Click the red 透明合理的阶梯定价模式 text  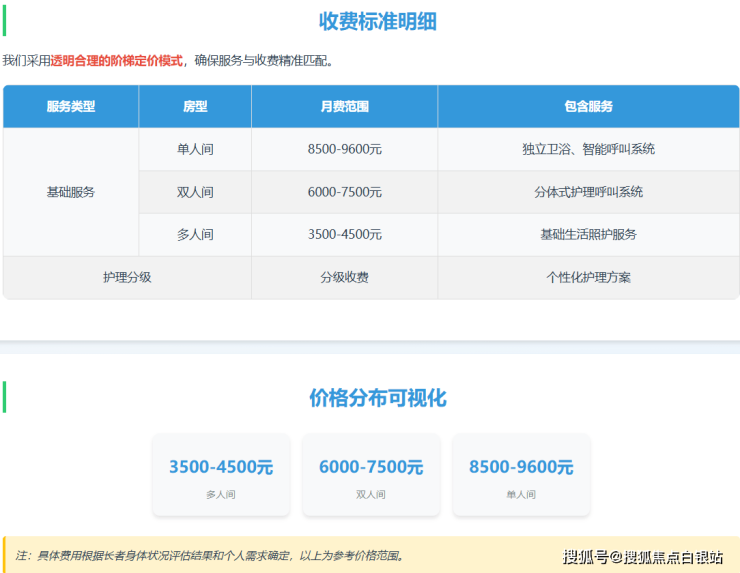tap(117, 60)
